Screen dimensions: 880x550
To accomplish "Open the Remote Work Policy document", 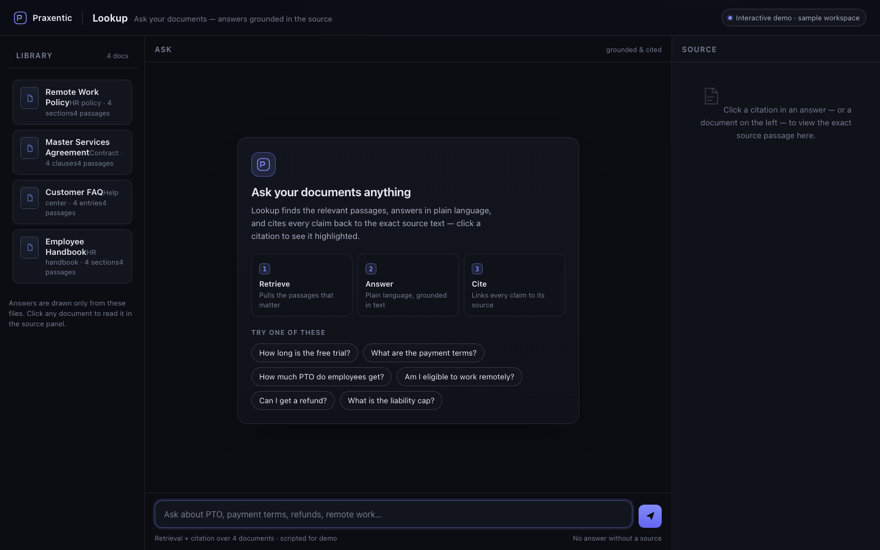I will (x=72, y=102).
